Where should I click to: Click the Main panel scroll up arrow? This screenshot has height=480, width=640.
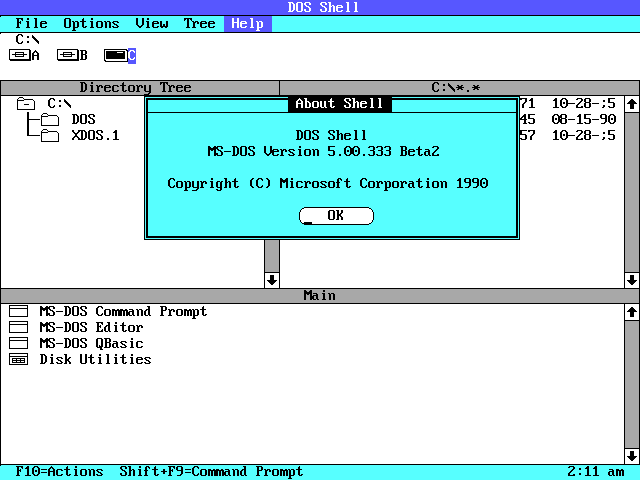point(632,312)
